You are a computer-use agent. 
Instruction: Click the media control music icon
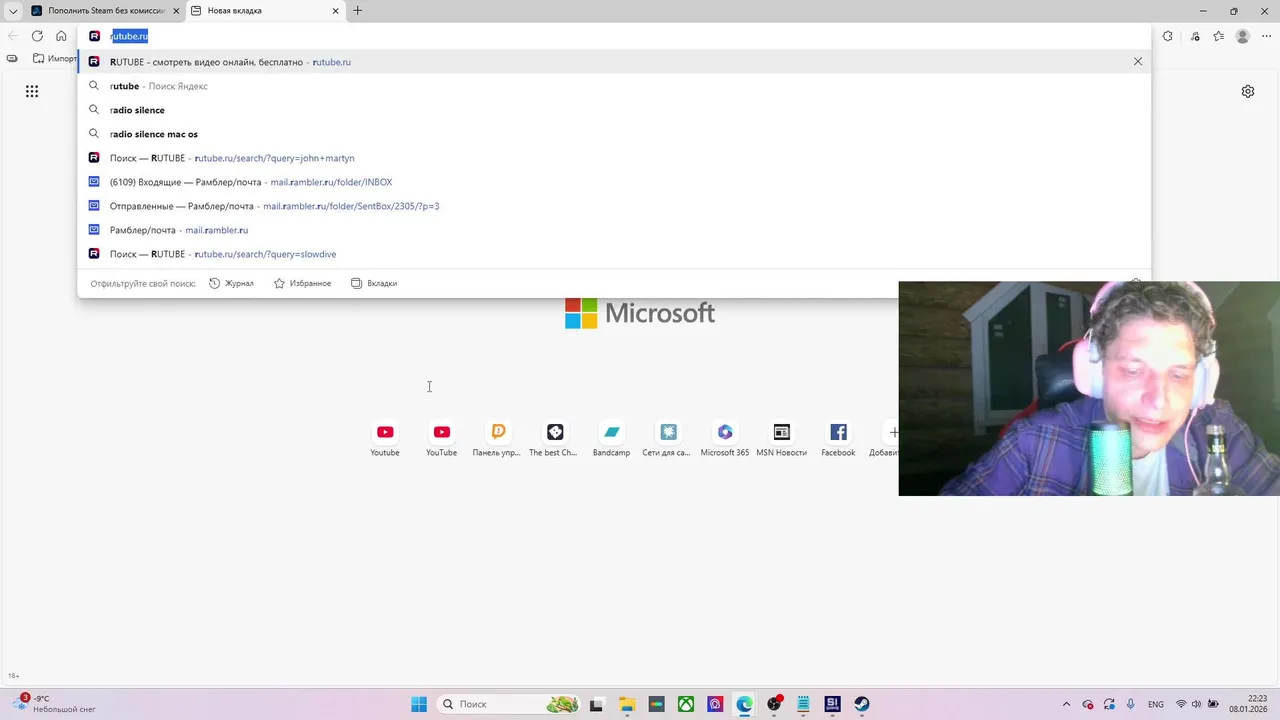[1195, 36]
